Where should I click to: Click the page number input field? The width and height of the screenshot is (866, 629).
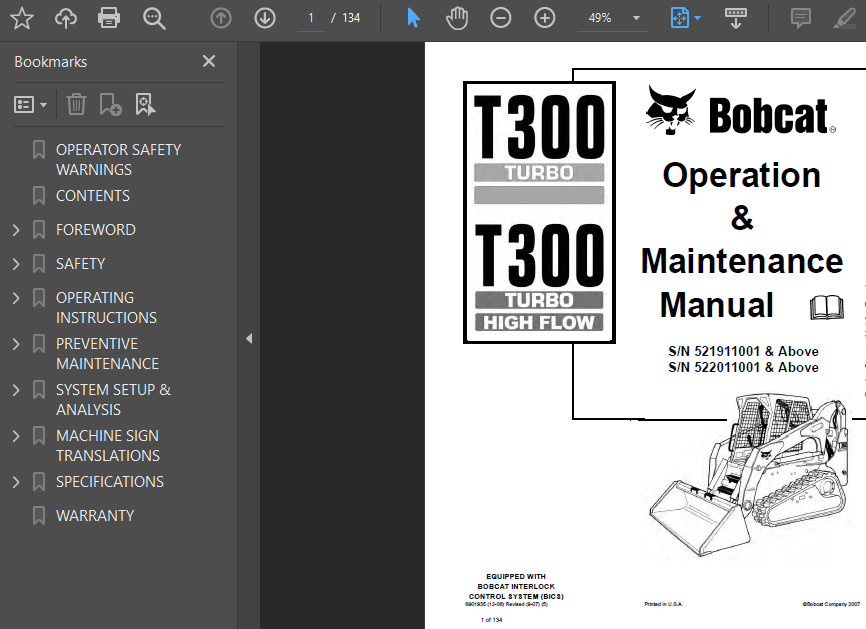tap(311, 18)
